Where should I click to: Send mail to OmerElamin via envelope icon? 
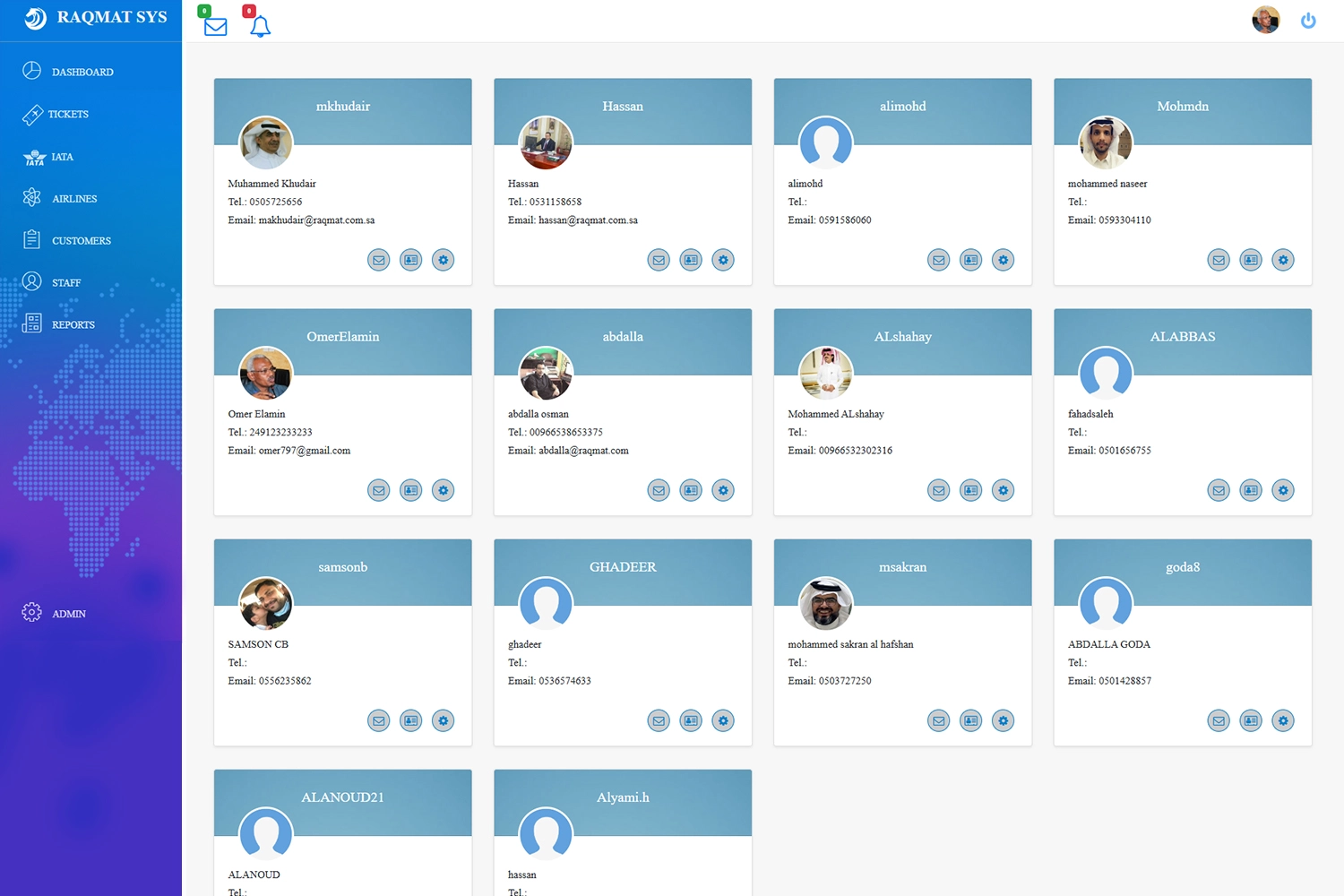pyautogui.click(x=379, y=490)
